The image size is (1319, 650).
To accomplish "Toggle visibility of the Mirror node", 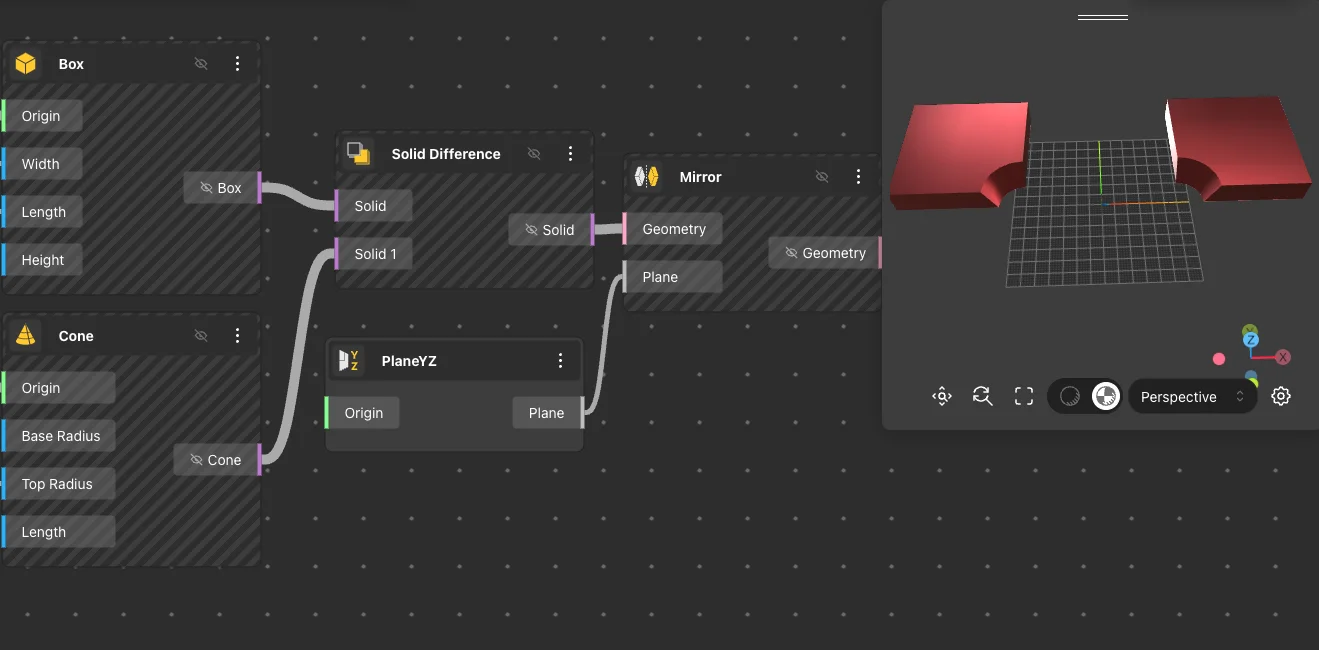I will (822, 177).
